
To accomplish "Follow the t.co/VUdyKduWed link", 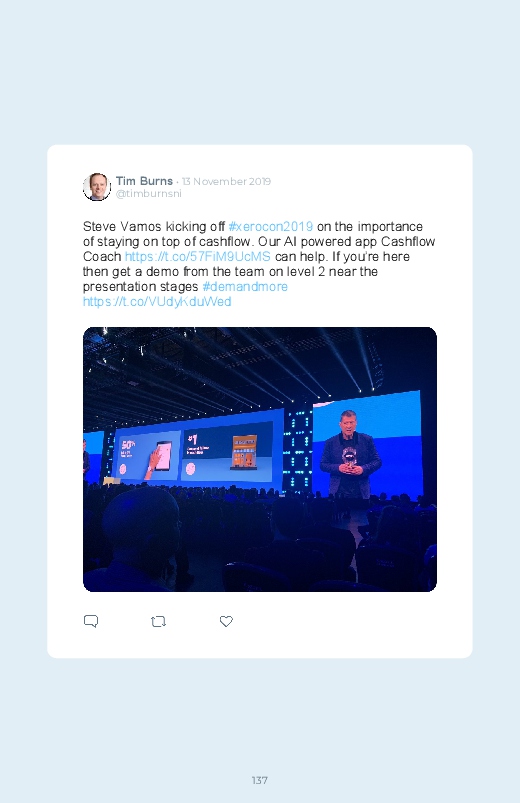I will pyautogui.click(x=157, y=301).
